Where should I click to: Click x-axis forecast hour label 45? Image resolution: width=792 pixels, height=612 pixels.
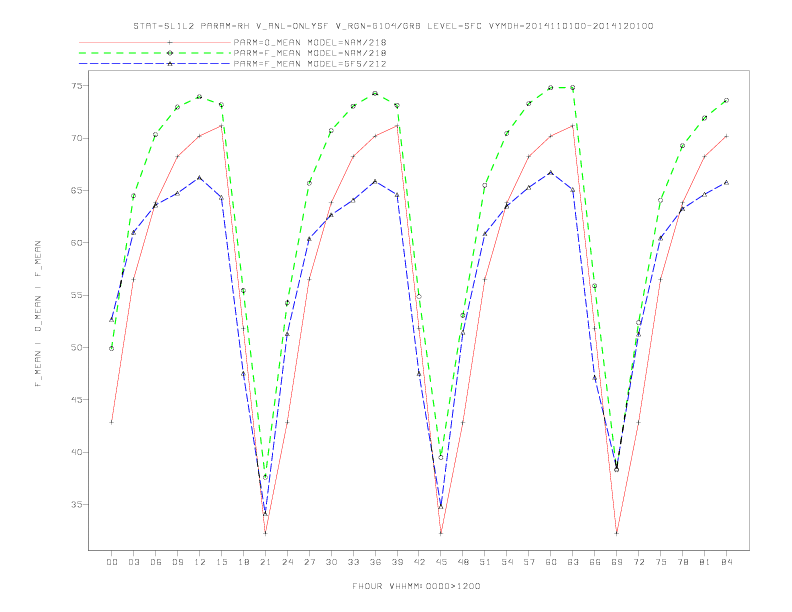coord(441,562)
